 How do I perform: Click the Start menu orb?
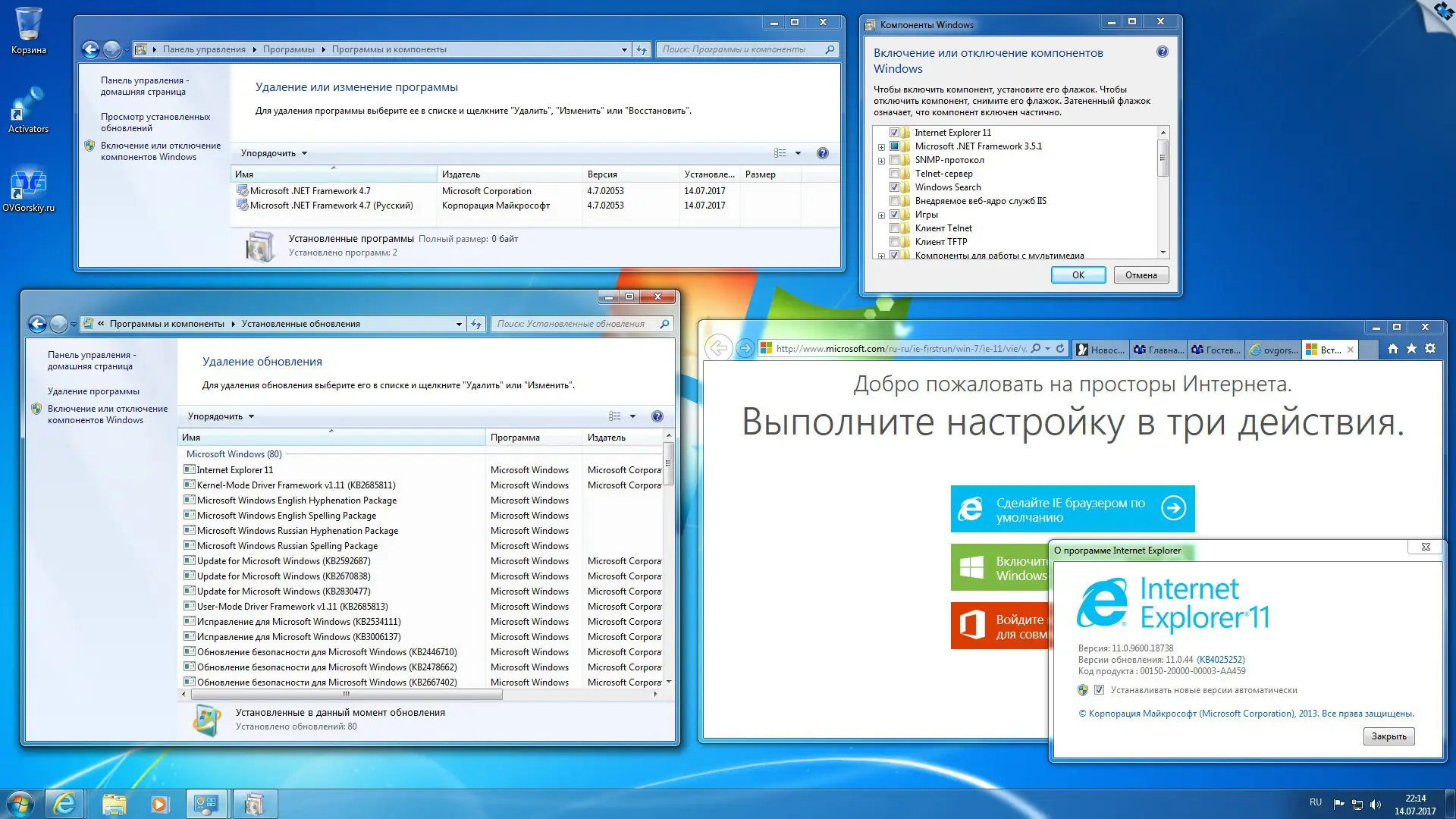click(20, 804)
